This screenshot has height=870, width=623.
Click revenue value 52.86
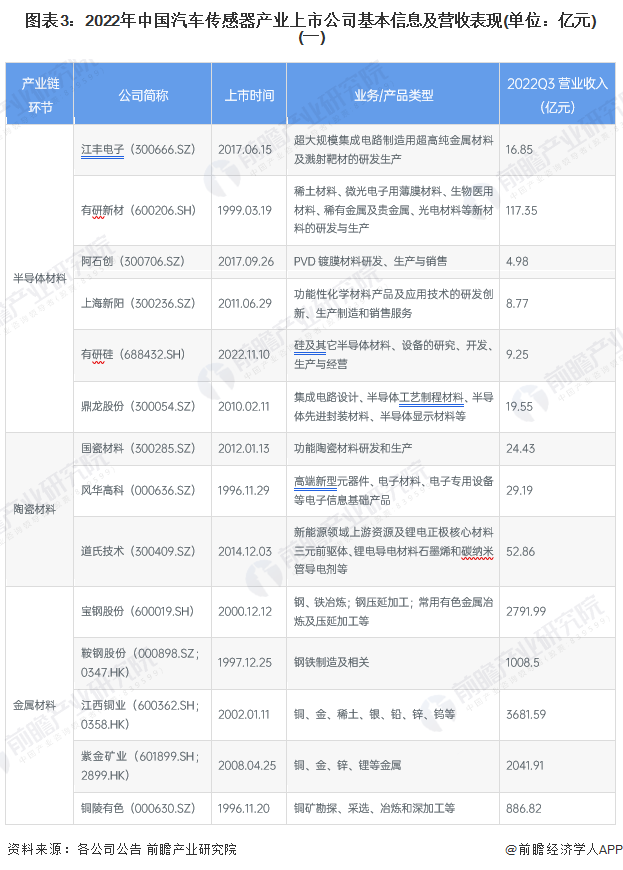click(x=520, y=552)
